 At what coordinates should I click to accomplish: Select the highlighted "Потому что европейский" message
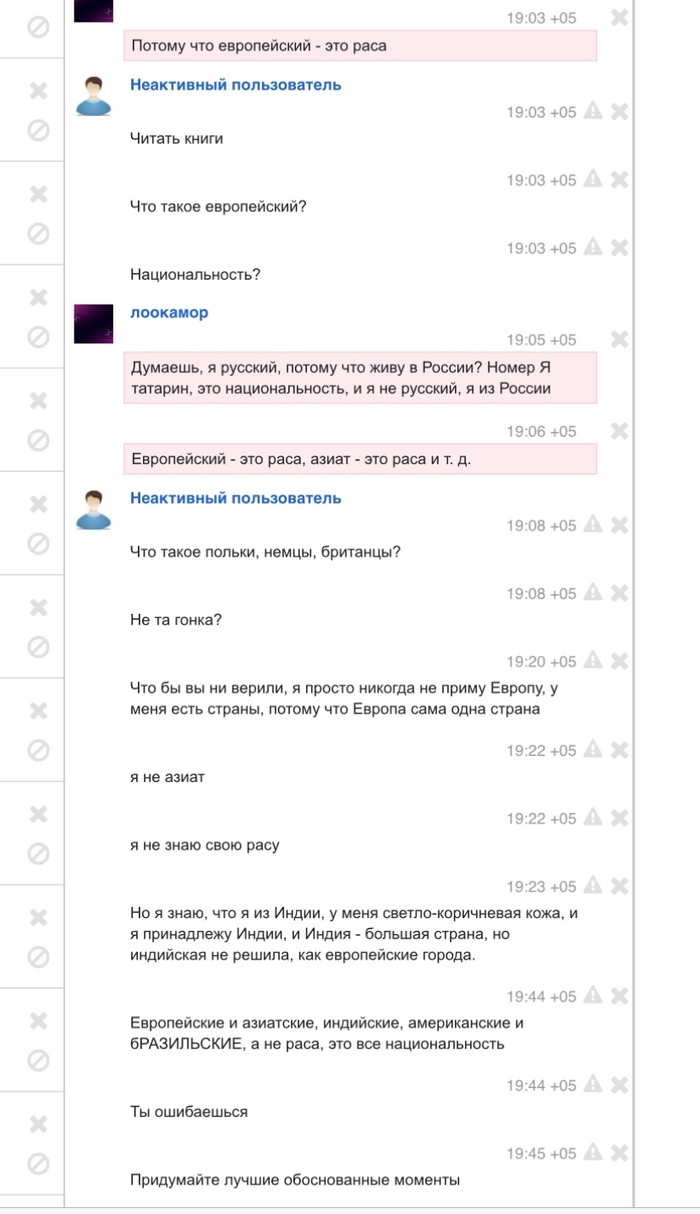[360, 46]
